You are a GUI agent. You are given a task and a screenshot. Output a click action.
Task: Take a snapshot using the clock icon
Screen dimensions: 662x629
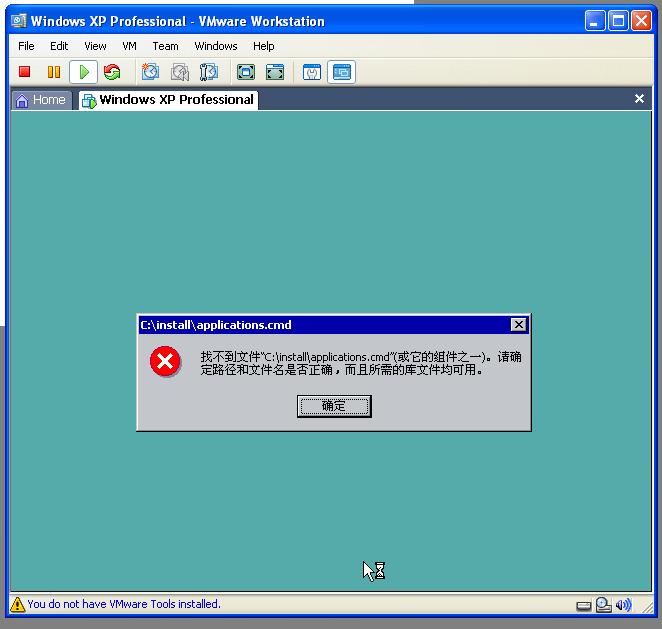(150, 72)
